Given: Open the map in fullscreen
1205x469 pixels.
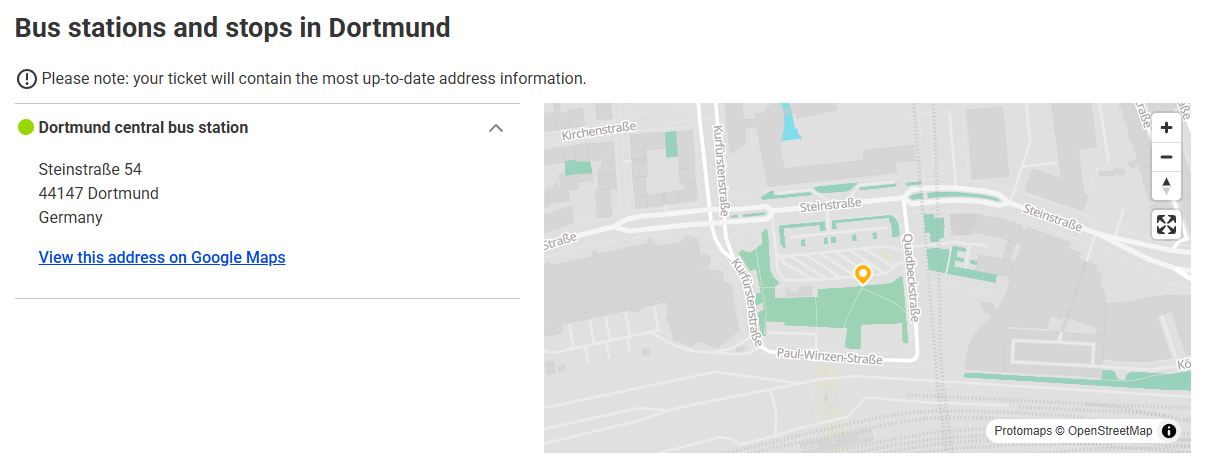Looking at the screenshot, I should (x=1166, y=224).
